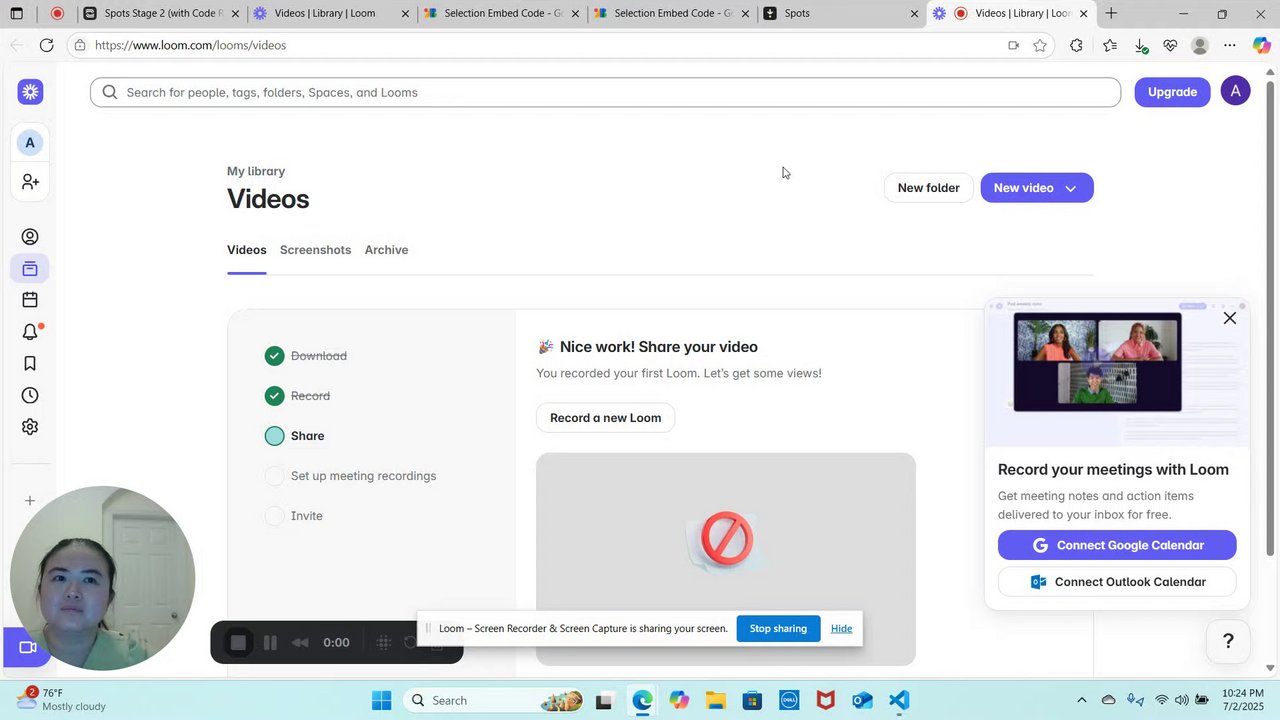Viewport: 1280px width, 720px height.
Task: Select the Library icon in sidebar
Action: [x=30, y=268]
